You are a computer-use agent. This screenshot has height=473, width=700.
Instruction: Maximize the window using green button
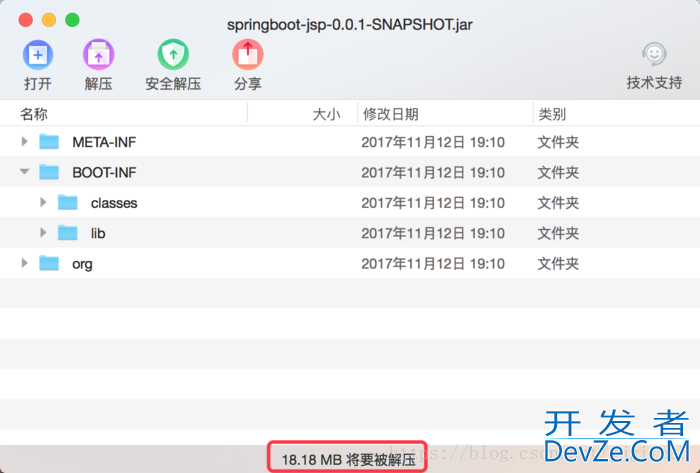[72, 20]
